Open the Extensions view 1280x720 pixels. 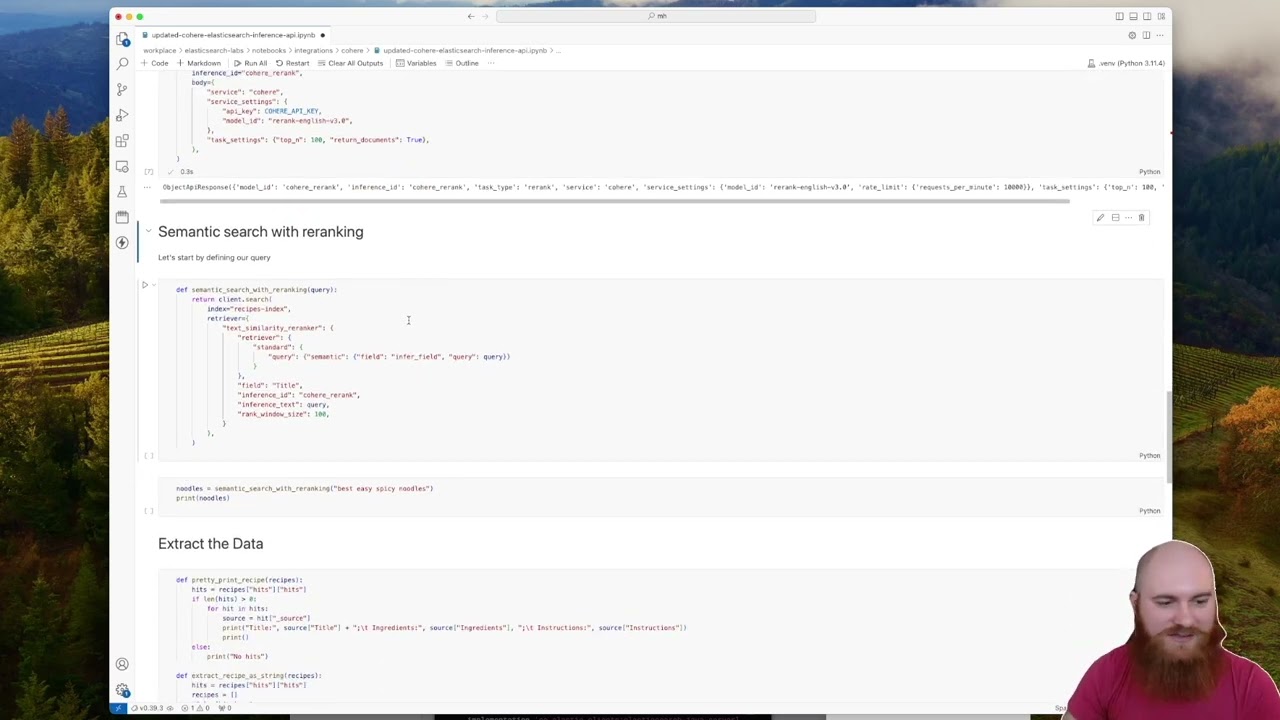pyautogui.click(x=122, y=141)
